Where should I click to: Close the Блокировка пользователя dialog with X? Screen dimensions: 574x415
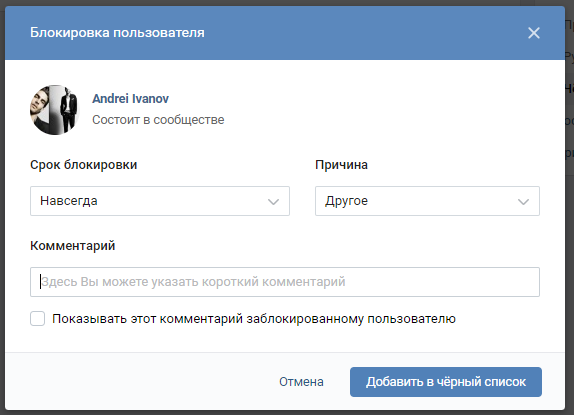(534, 33)
